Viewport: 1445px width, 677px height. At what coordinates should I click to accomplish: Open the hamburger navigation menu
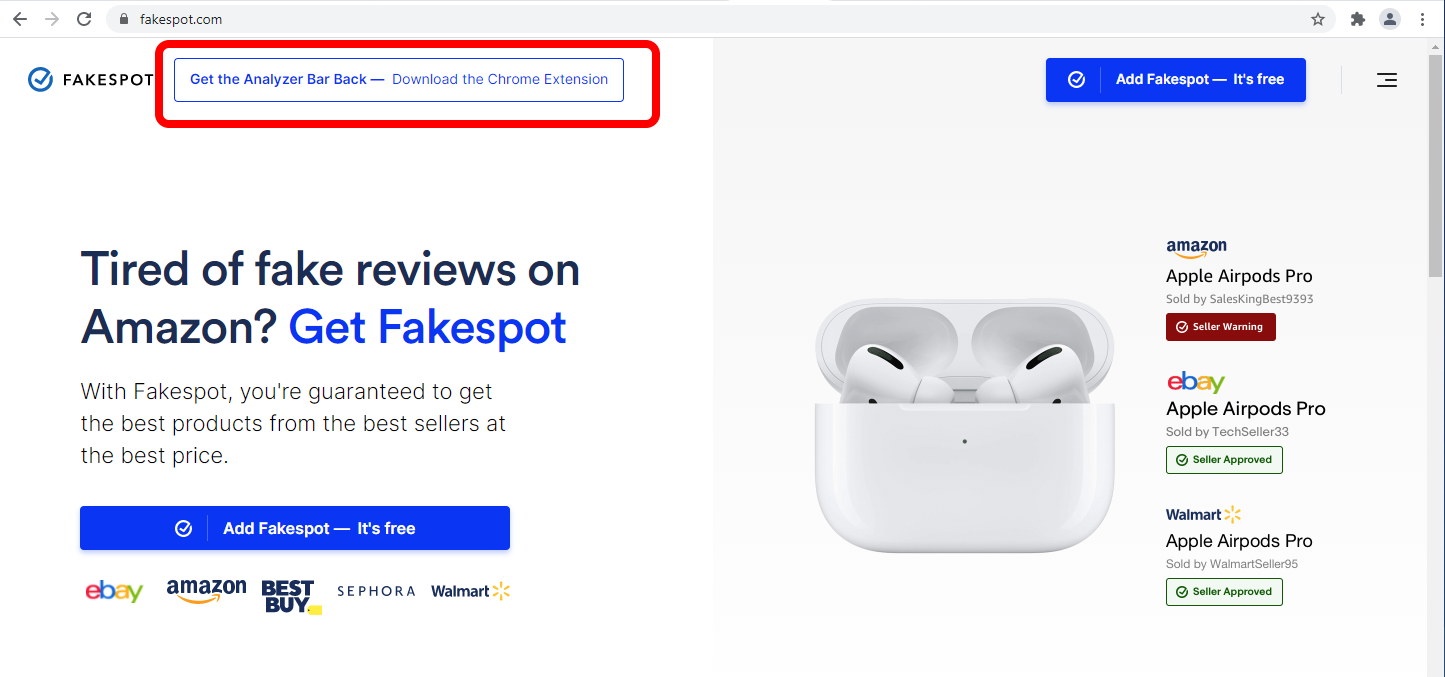click(1387, 80)
